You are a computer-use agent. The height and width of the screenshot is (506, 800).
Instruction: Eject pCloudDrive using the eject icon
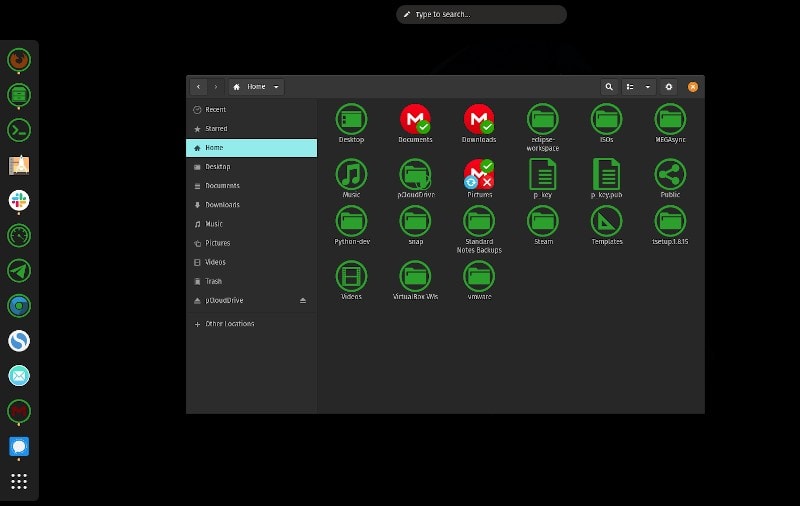303,300
